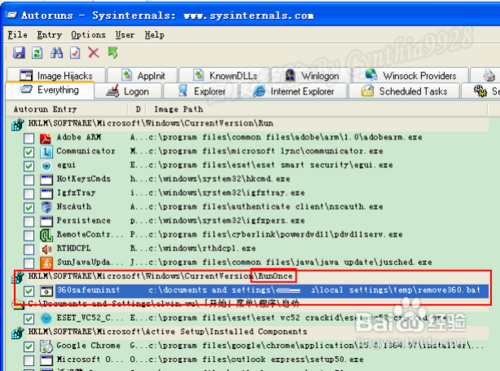This screenshot has width=500, height=371.
Task: Switch to the Winsock Providers tab
Action: [x=411, y=75]
